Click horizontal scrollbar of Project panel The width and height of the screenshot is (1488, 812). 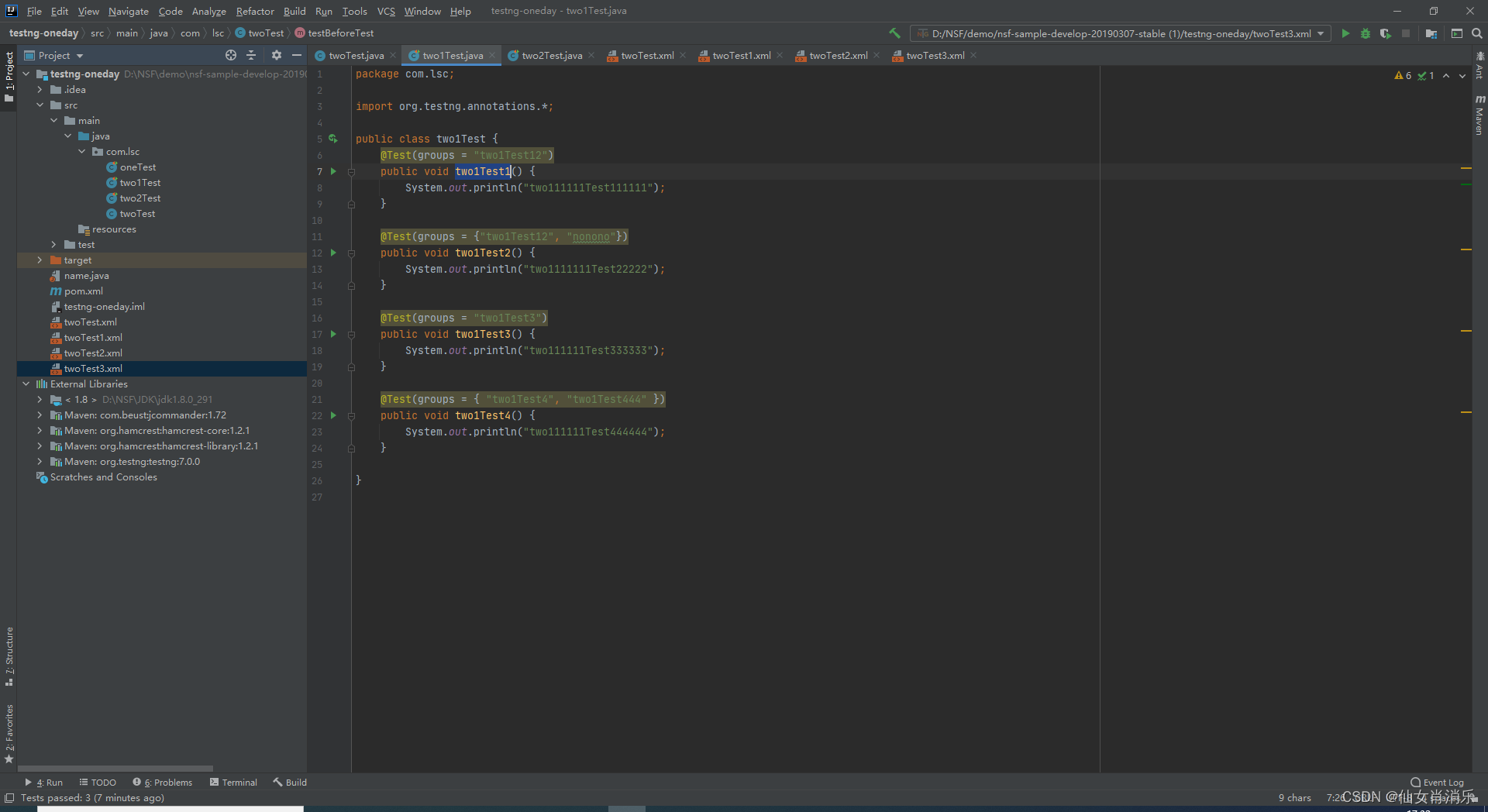coord(115,769)
